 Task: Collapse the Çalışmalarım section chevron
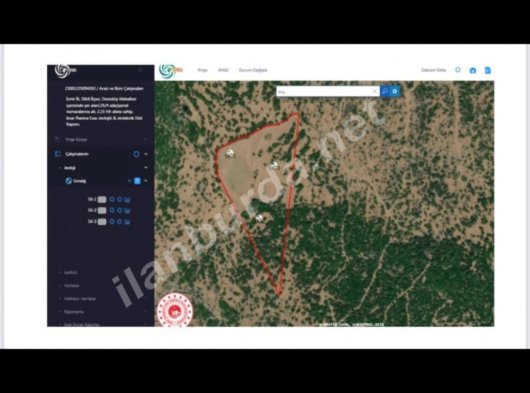point(146,154)
